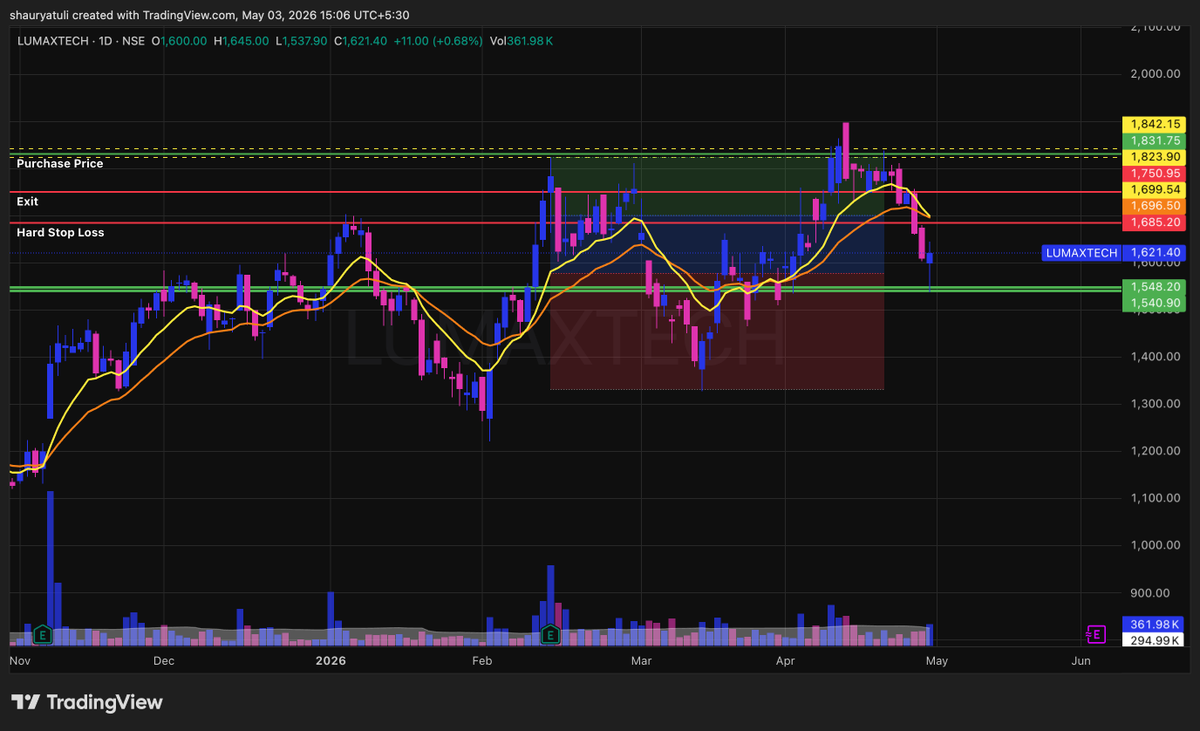
Task: Open the purple upcoming earnings E marker
Action: point(1095,634)
